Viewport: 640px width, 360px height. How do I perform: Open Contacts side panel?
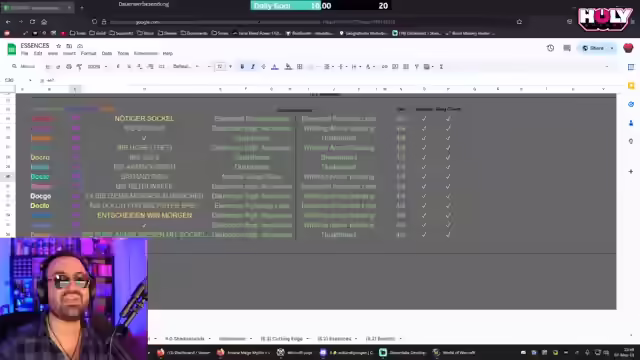(631, 123)
